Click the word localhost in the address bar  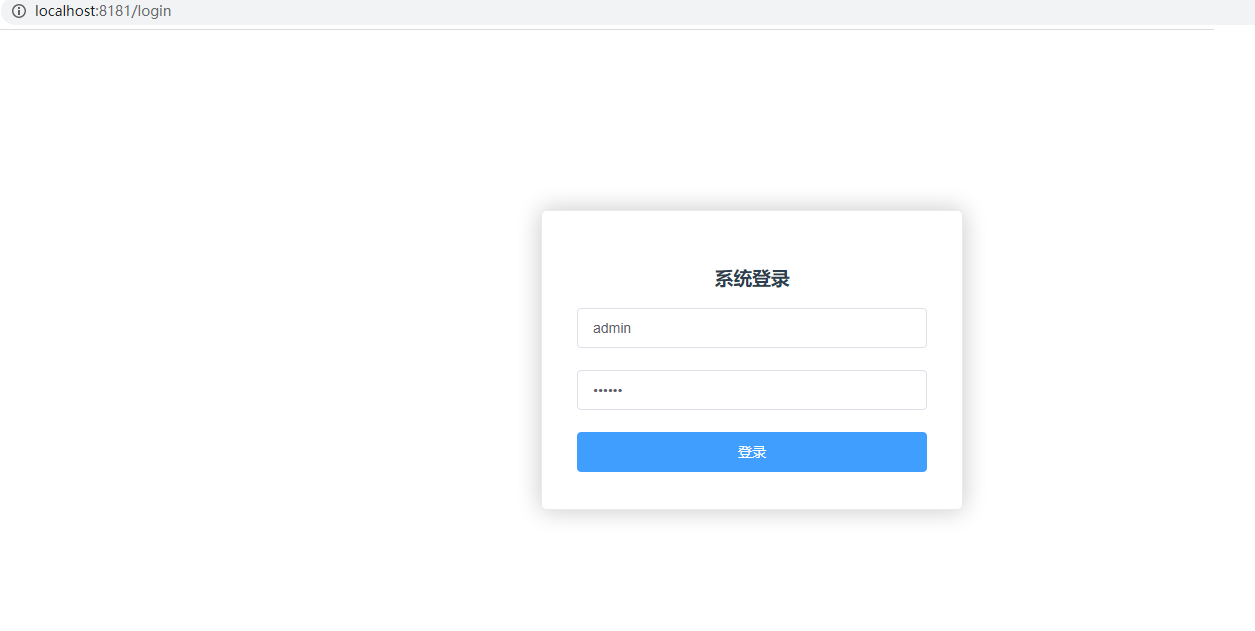(x=64, y=11)
